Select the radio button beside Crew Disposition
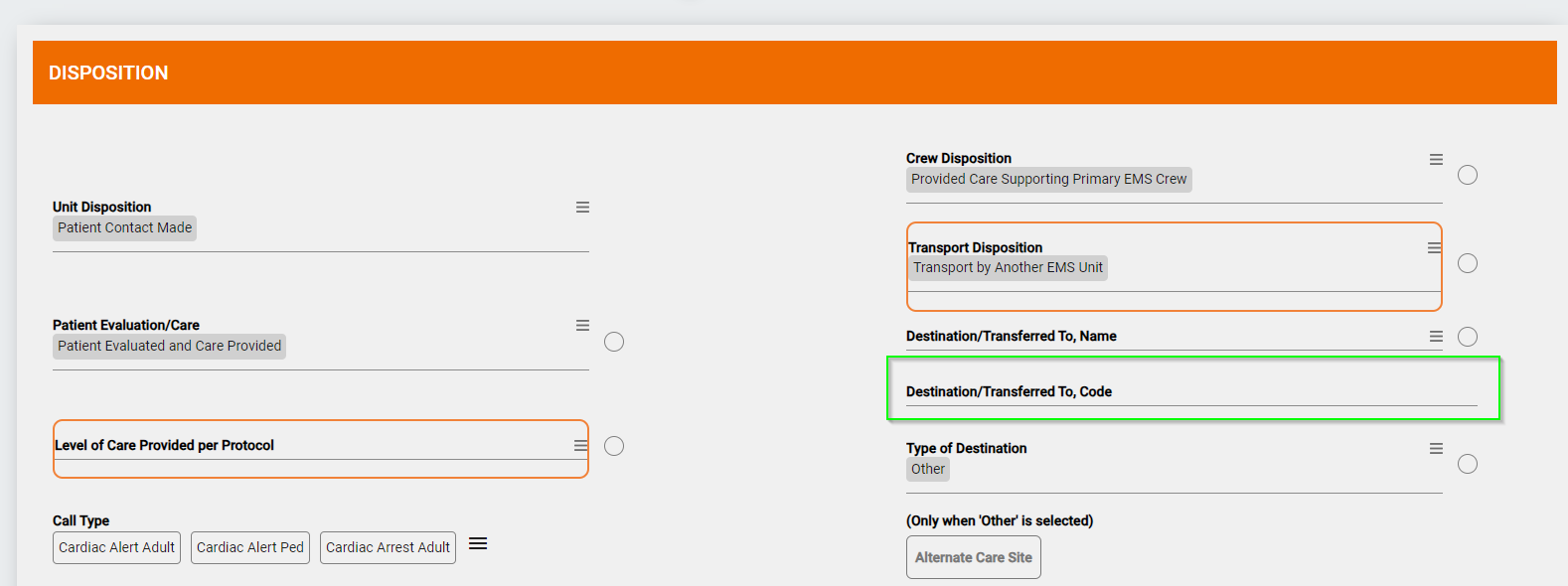The height and width of the screenshot is (586, 1568). 1468,176
